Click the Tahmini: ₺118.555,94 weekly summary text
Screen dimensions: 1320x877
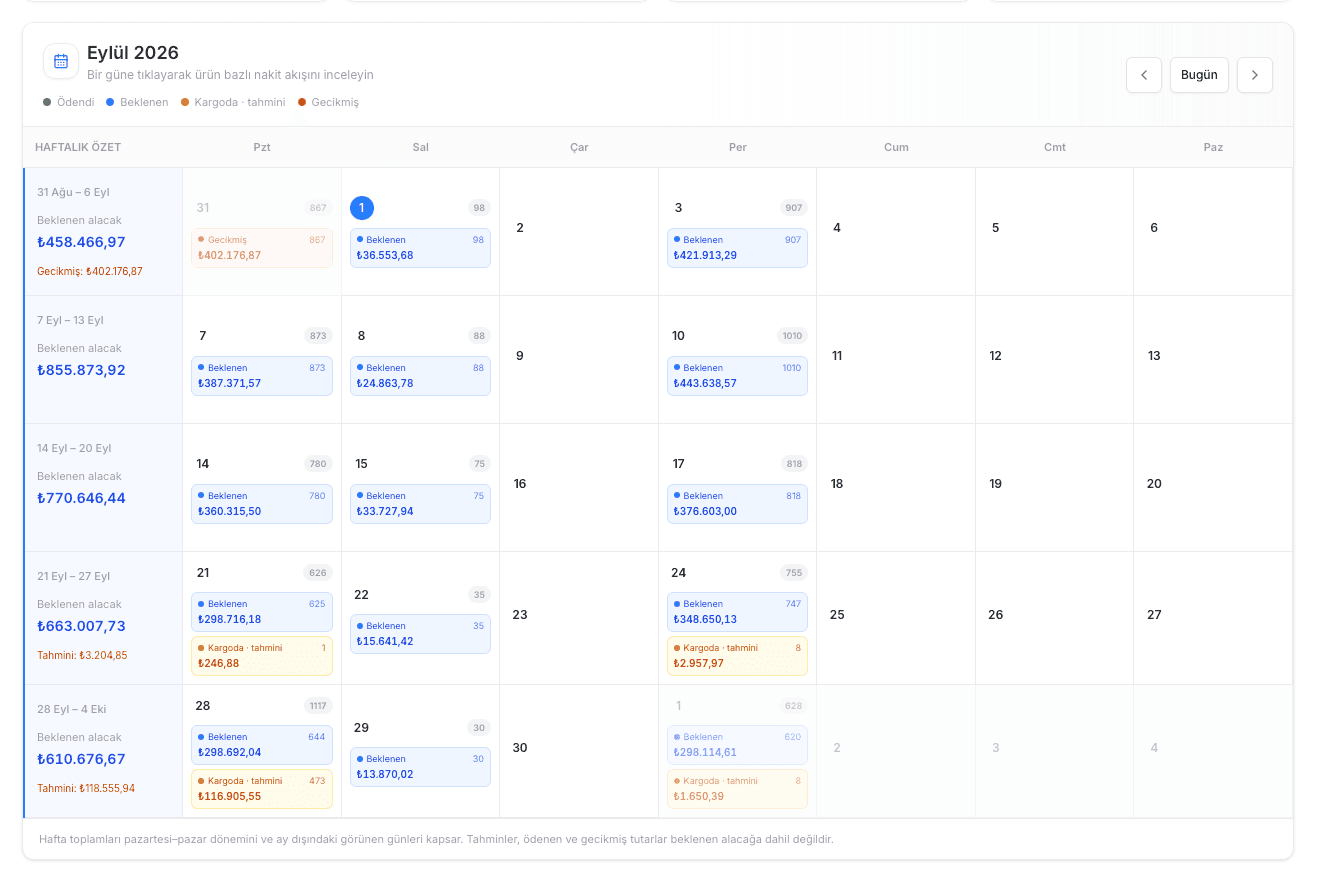click(86, 788)
